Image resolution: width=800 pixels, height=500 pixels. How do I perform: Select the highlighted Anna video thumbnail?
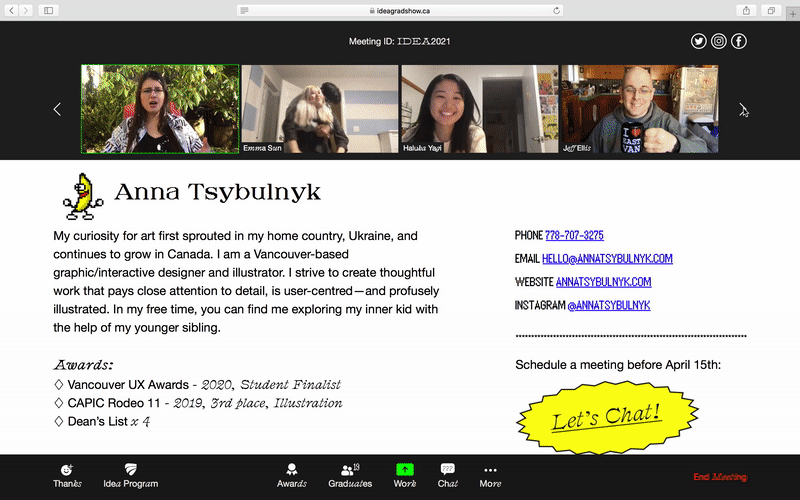(160, 109)
